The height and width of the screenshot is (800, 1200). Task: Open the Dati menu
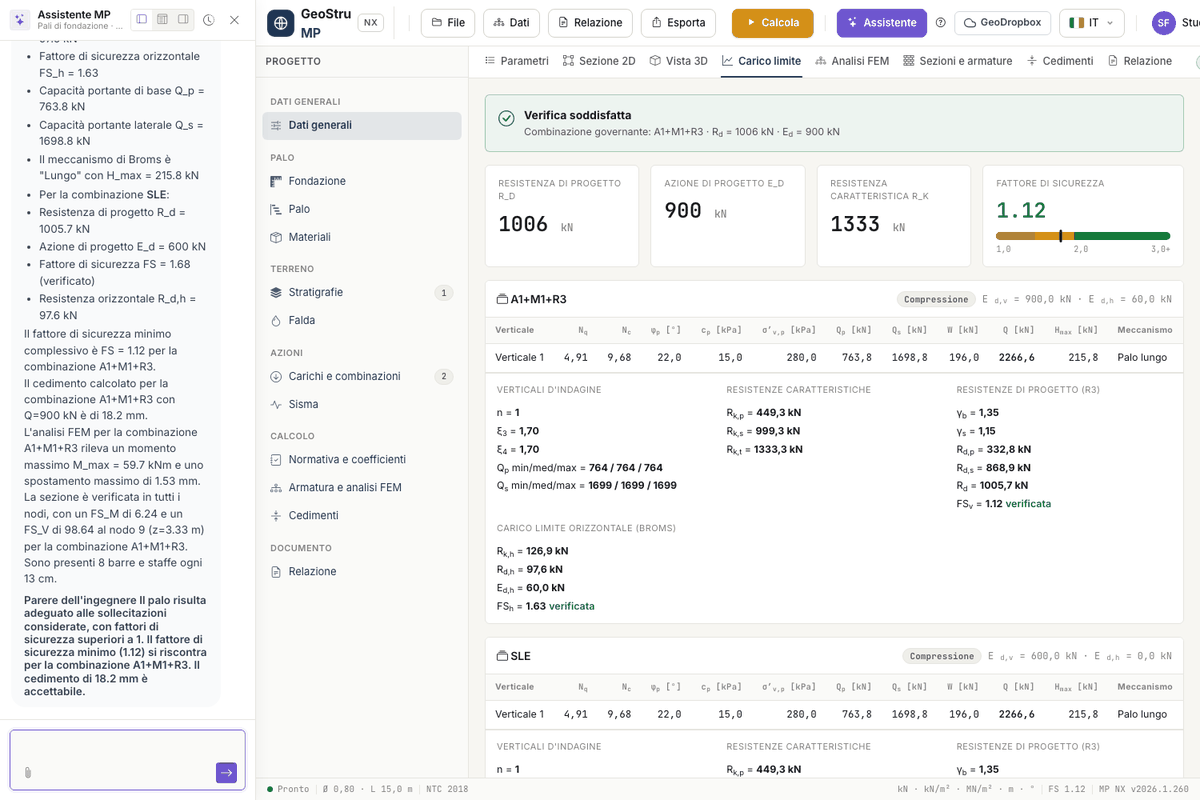(x=511, y=23)
